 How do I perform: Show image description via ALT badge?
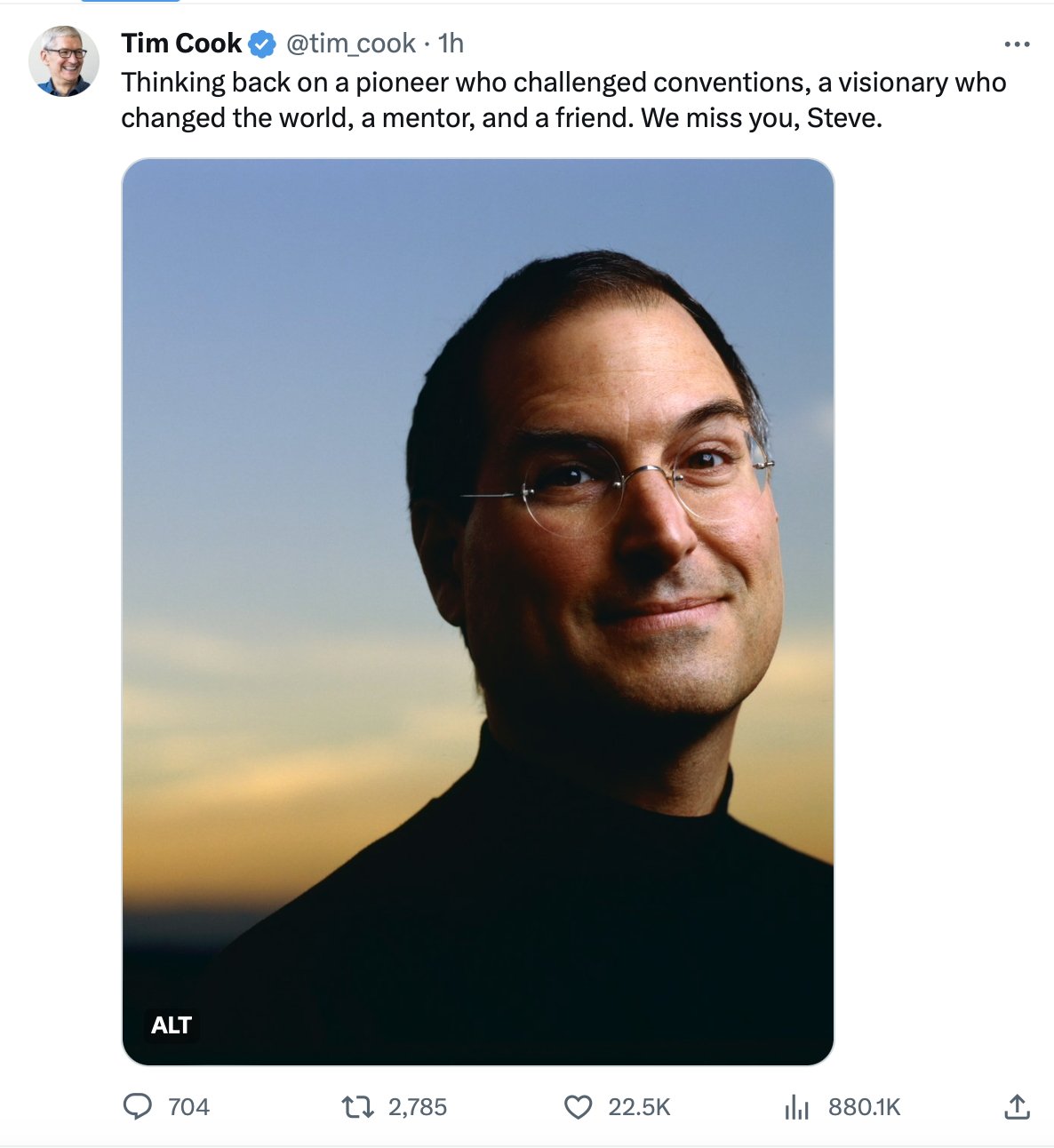click(x=172, y=1025)
